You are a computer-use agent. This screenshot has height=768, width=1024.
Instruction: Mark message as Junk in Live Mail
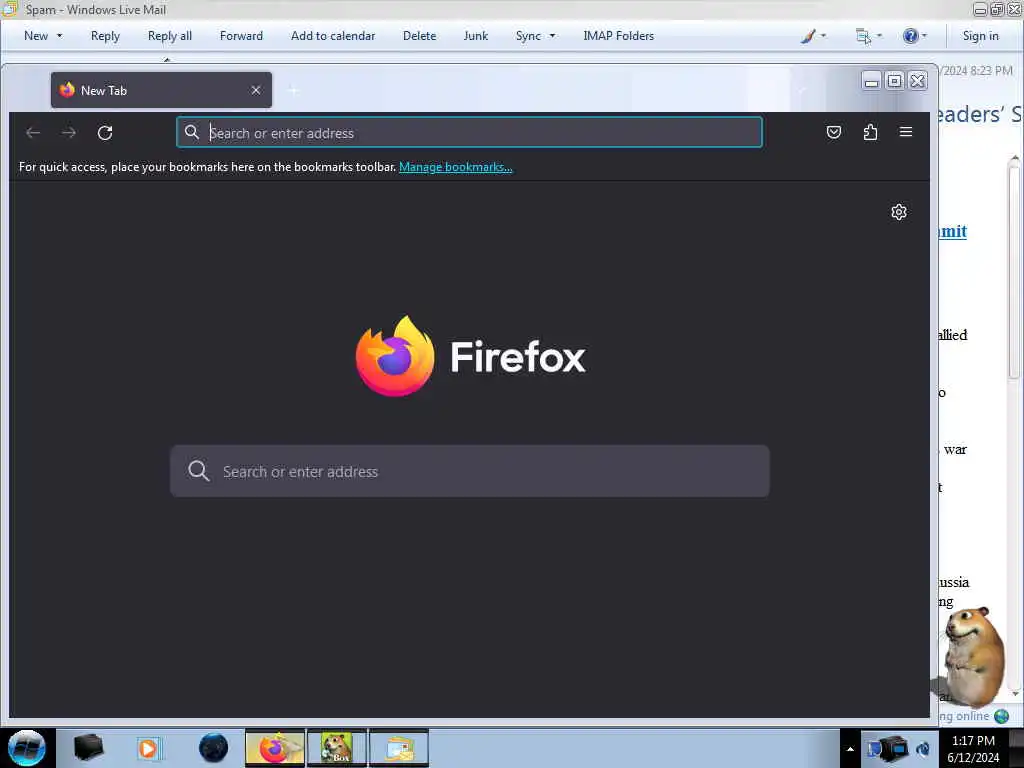(475, 36)
